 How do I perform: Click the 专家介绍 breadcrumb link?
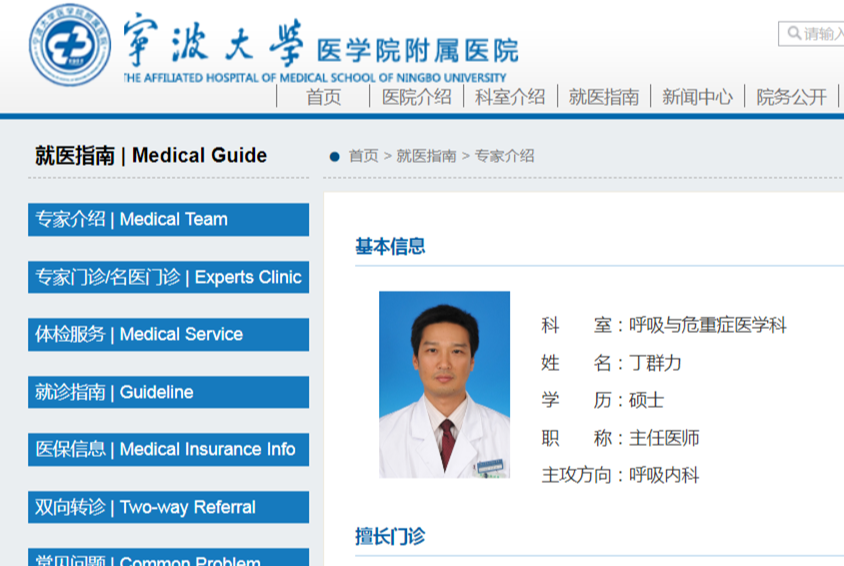click(504, 156)
